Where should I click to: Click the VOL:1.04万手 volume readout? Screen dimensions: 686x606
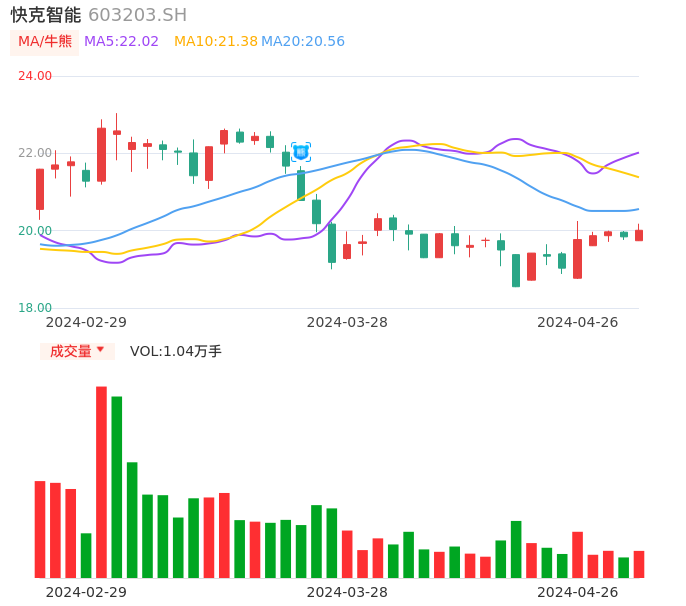pyautogui.click(x=176, y=351)
